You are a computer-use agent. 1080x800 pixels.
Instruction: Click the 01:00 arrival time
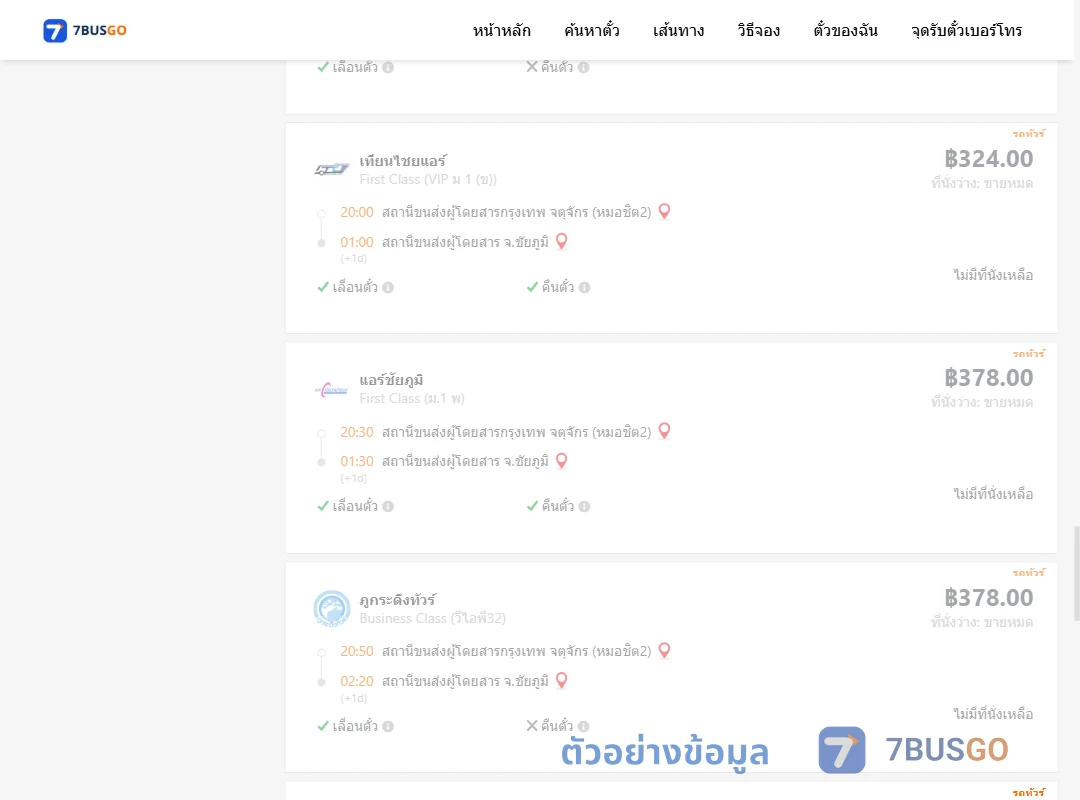click(x=357, y=242)
